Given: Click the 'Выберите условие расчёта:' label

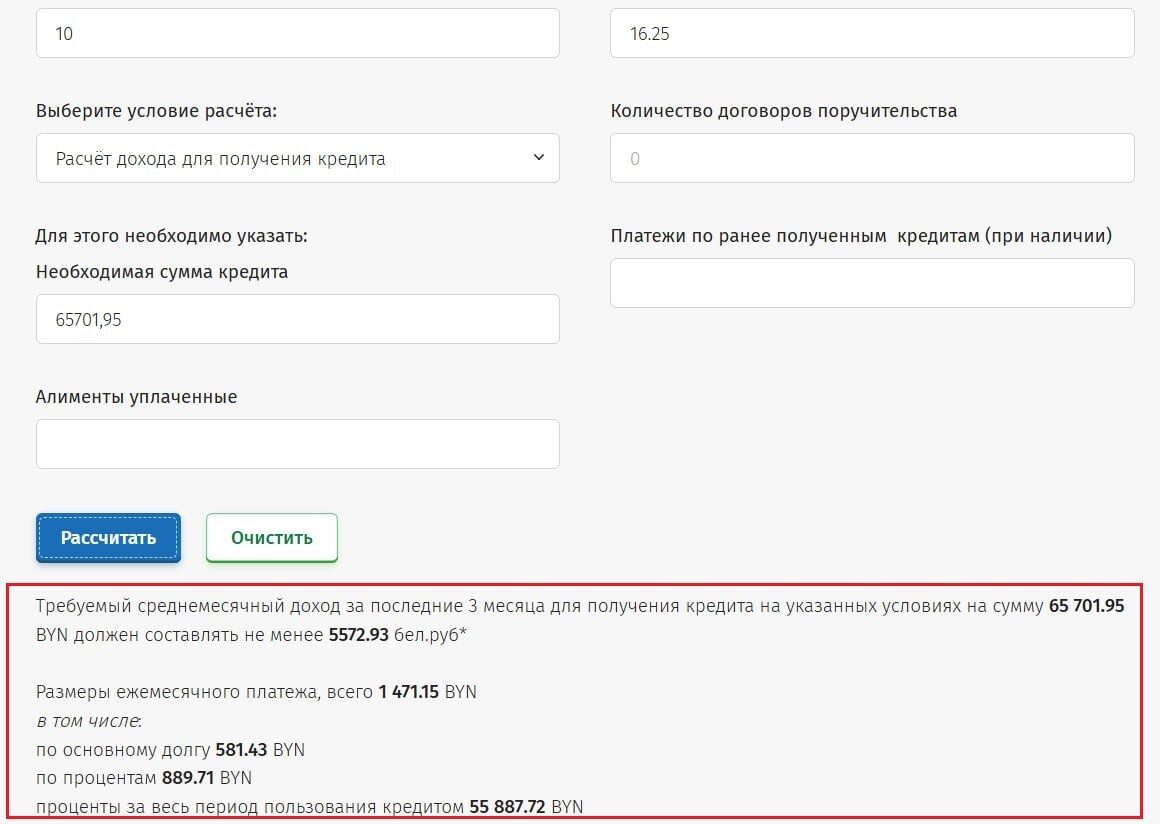Looking at the screenshot, I should (x=156, y=111).
